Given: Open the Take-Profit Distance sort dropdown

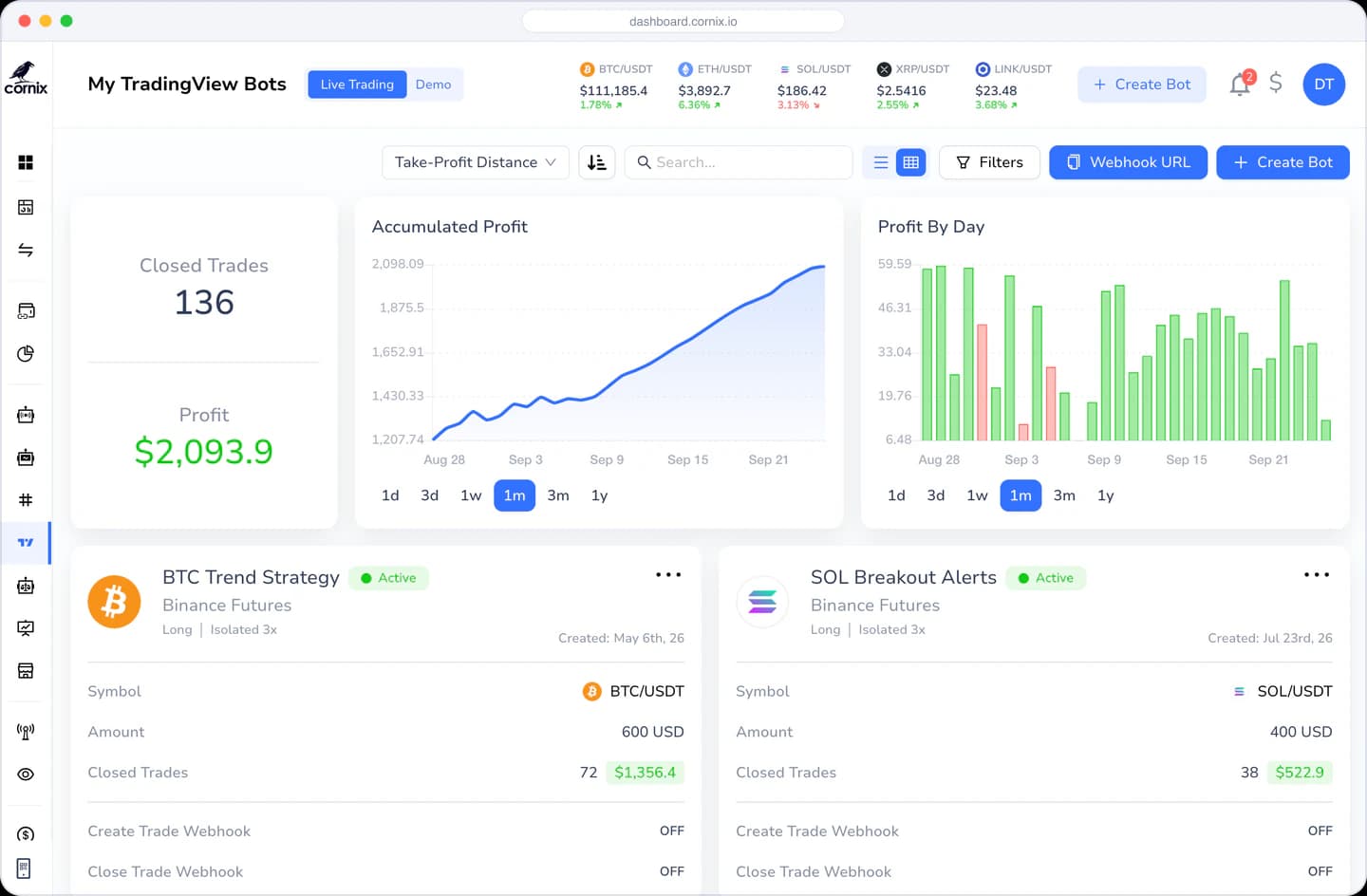Looking at the screenshot, I should coord(476,162).
